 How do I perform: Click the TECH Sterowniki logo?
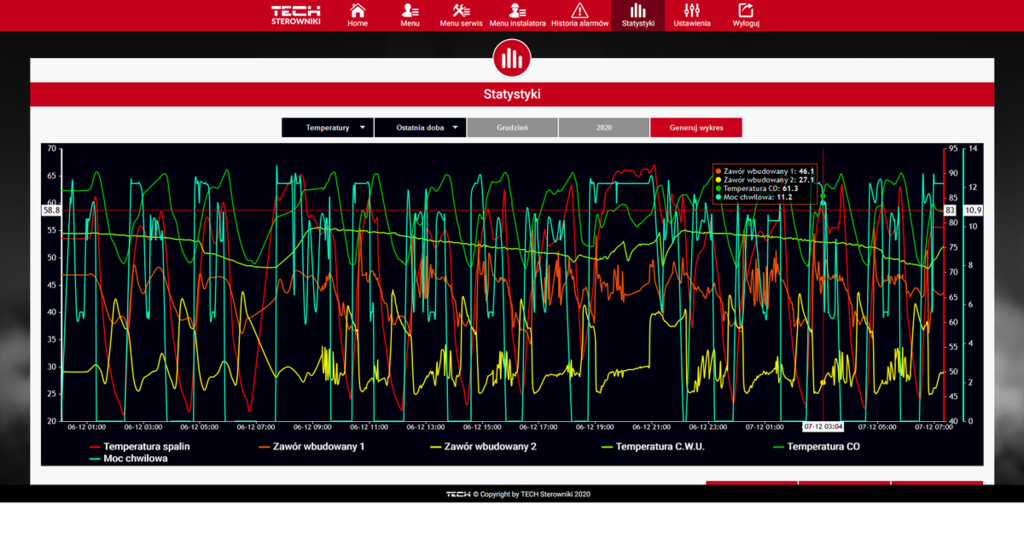296,15
